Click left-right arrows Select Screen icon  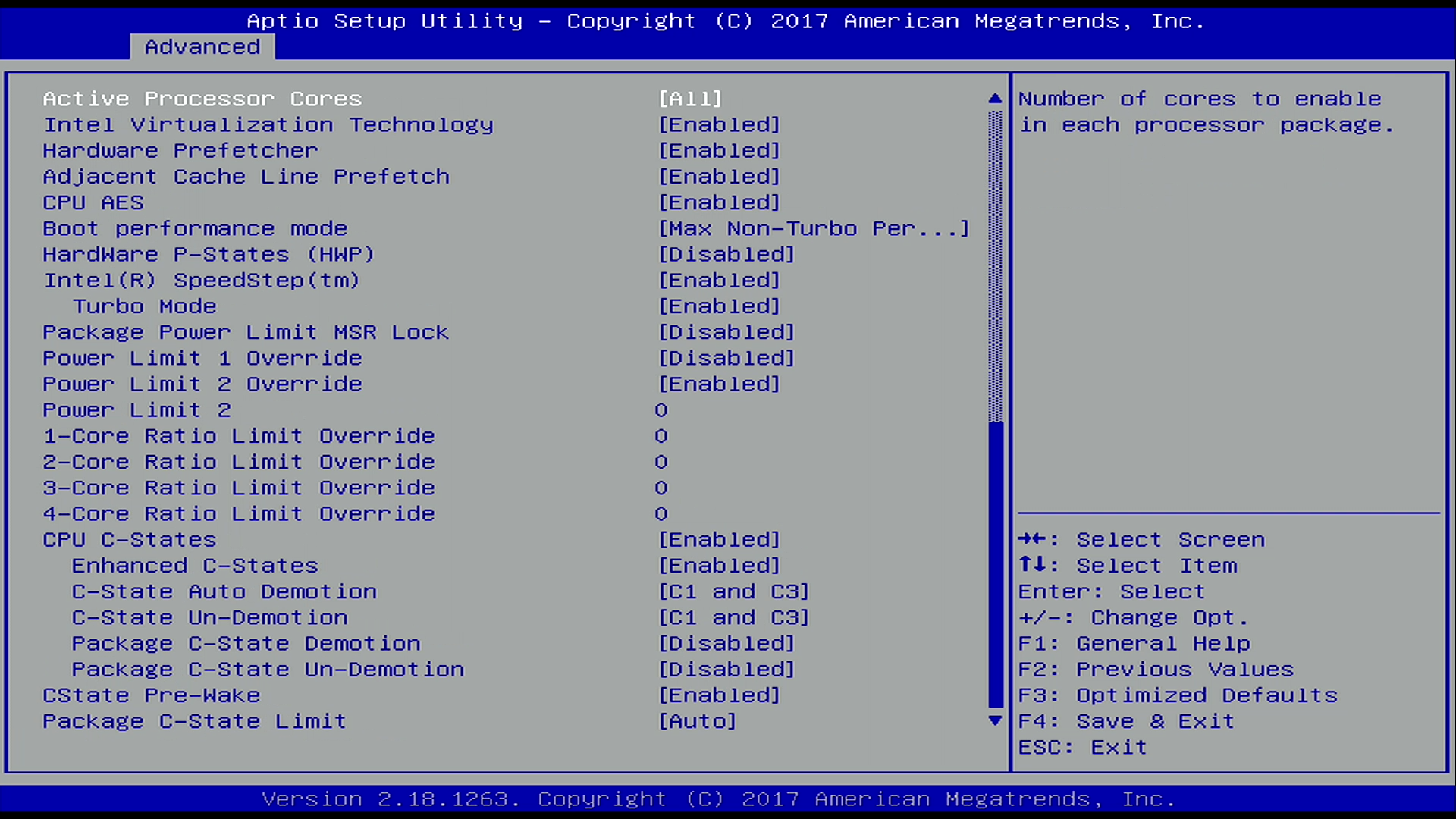click(x=1032, y=539)
